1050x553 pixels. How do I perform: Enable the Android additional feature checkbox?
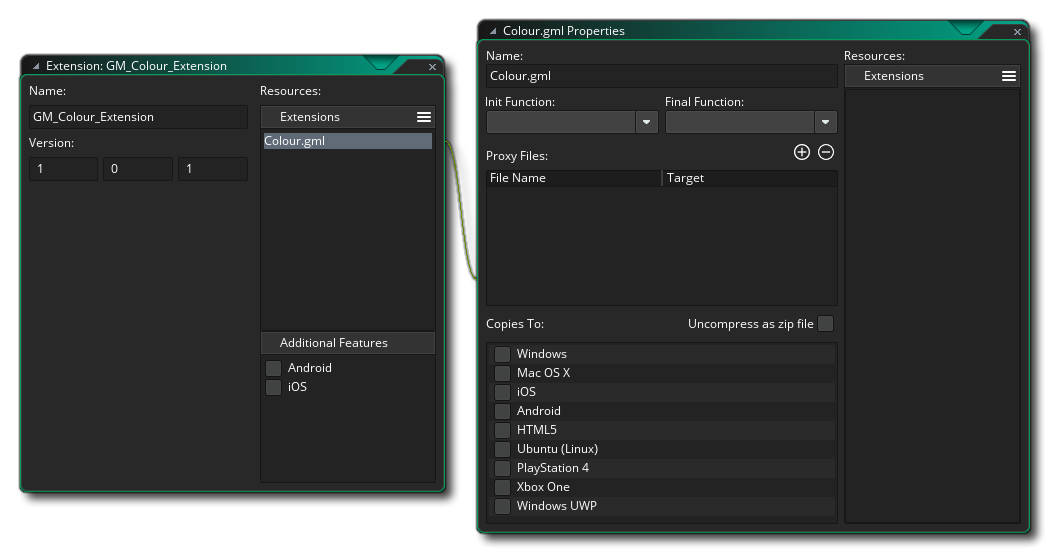point(273,369)
